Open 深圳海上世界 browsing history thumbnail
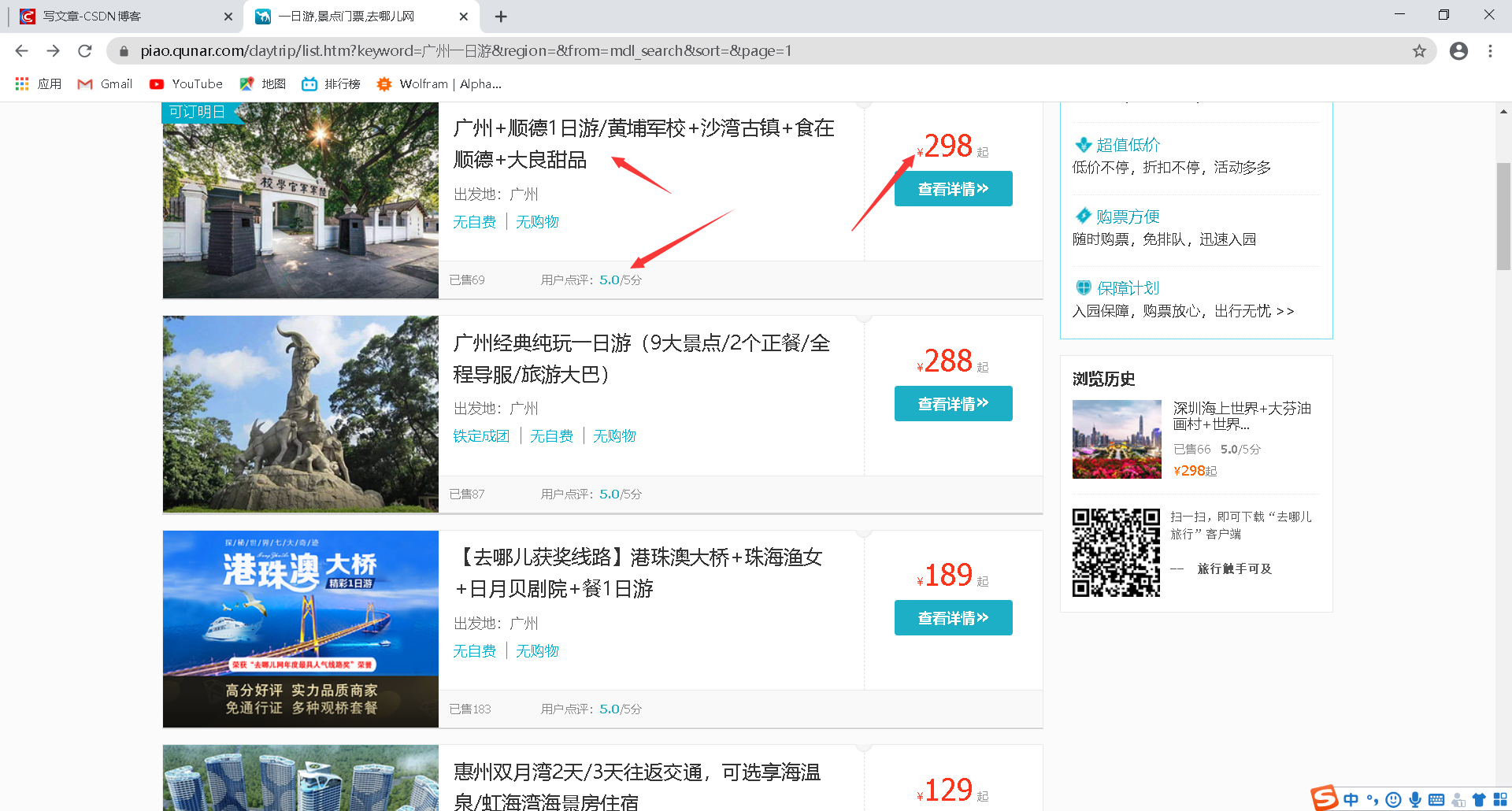The height and width of the screenshot is (811, 1512). (x=1117, y=439)
